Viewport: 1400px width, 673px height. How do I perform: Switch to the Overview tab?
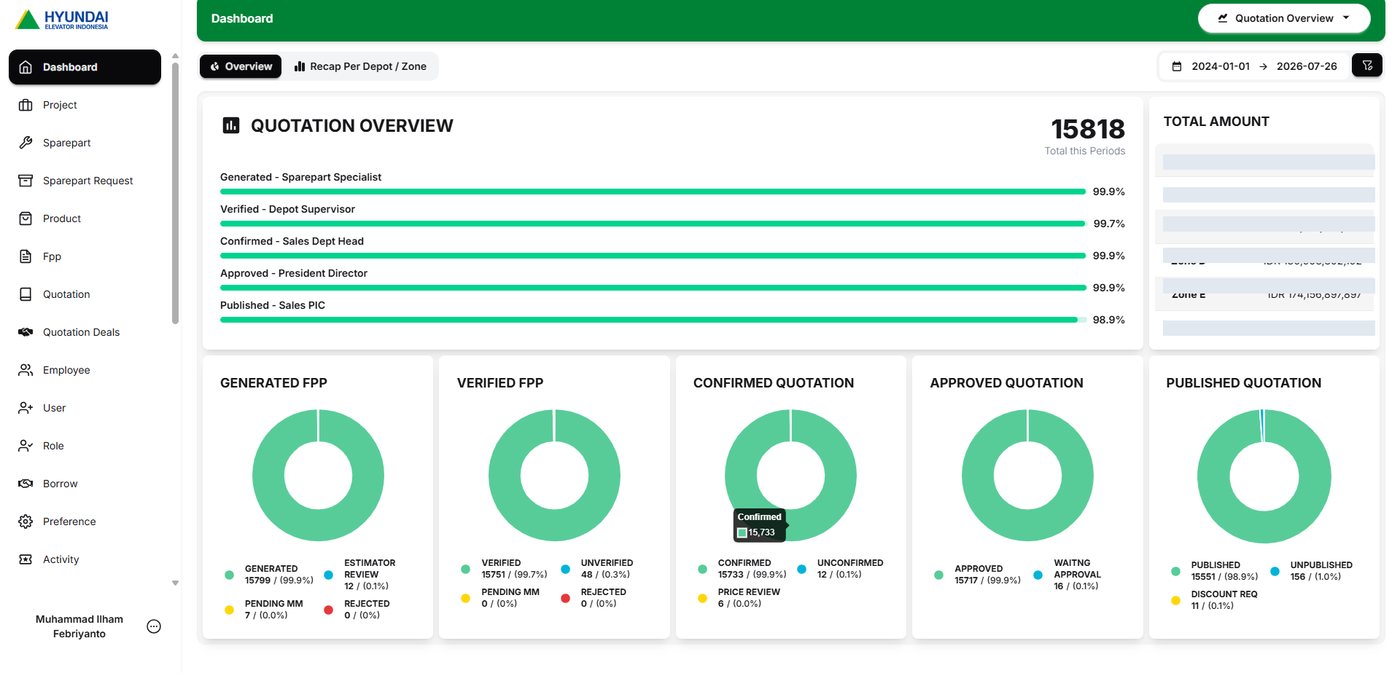(241, 66)
